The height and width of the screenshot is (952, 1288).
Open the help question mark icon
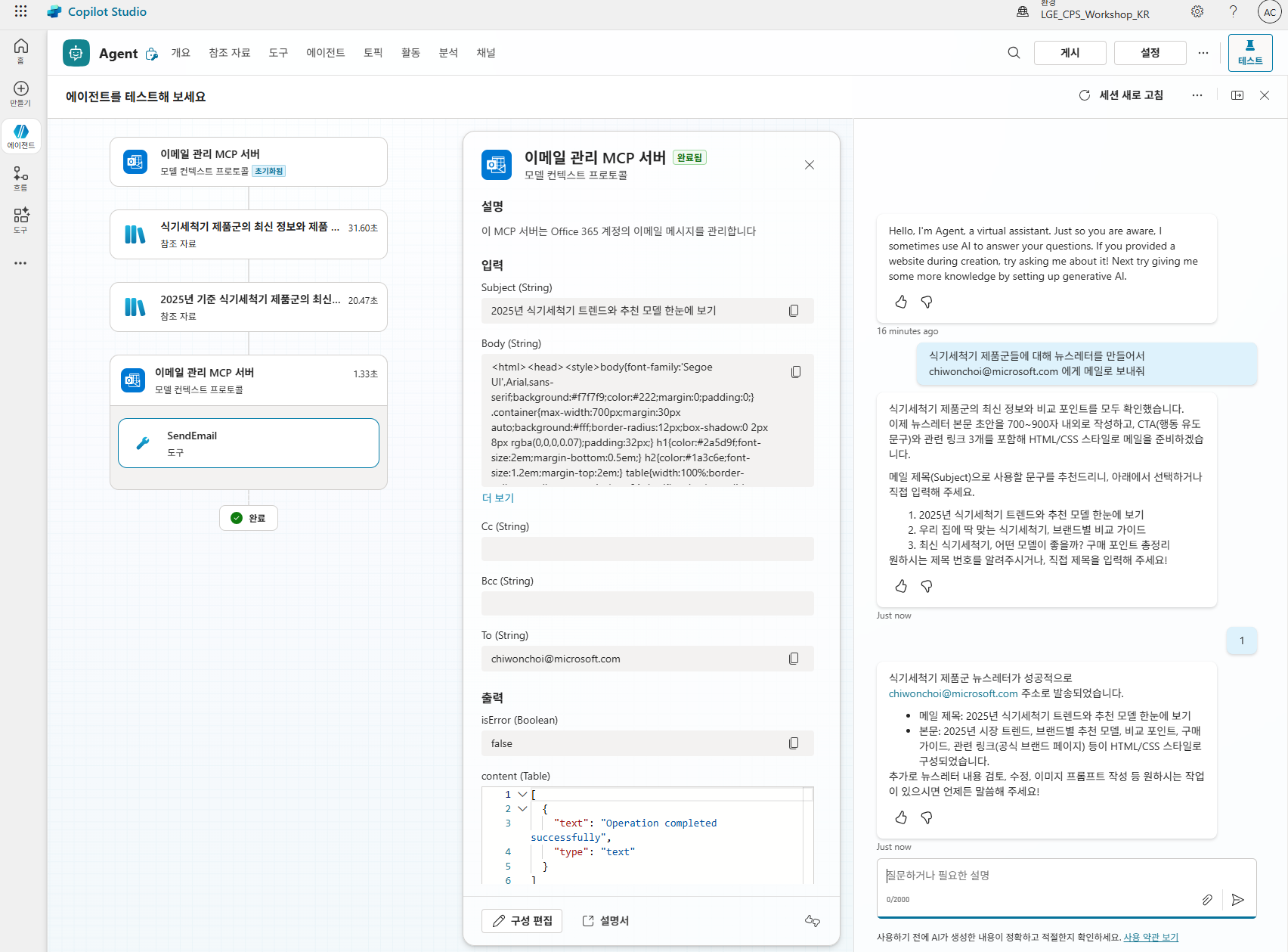click(x=1233, y=11)
